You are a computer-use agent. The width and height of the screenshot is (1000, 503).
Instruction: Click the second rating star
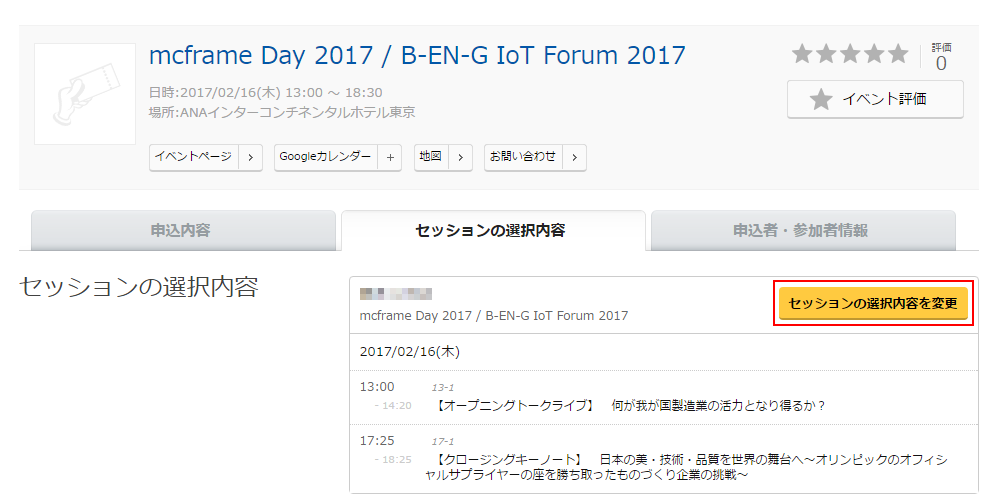pos(826,54)
